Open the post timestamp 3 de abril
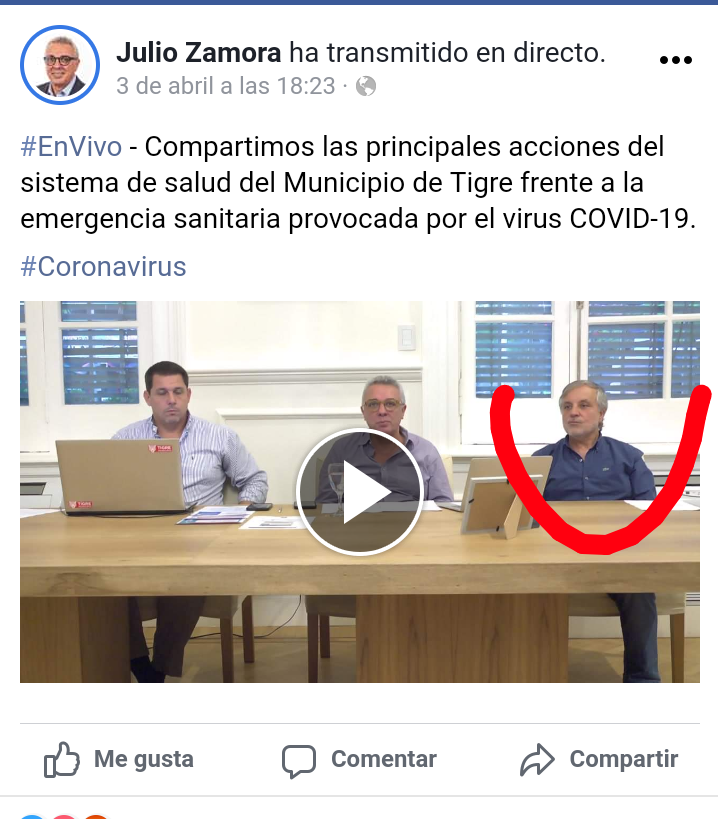 [226, 86]
